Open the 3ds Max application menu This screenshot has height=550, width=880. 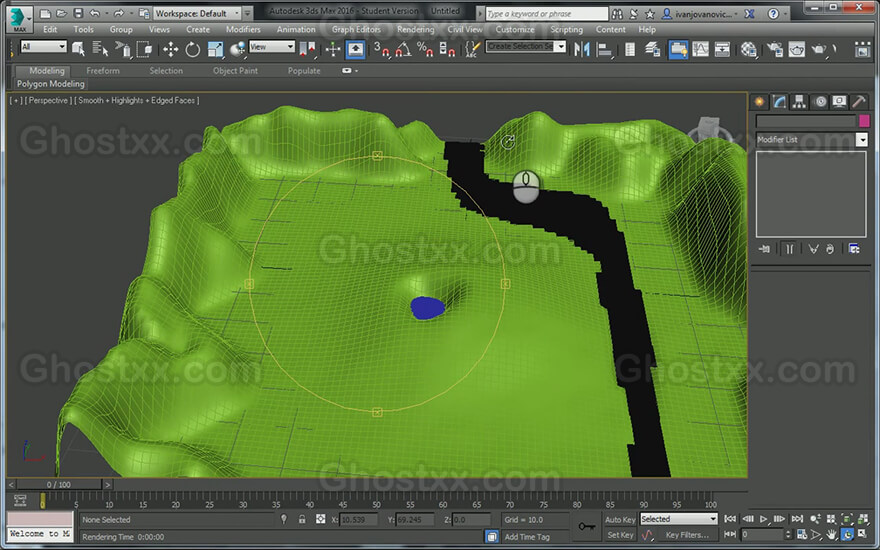pos(19,18)
